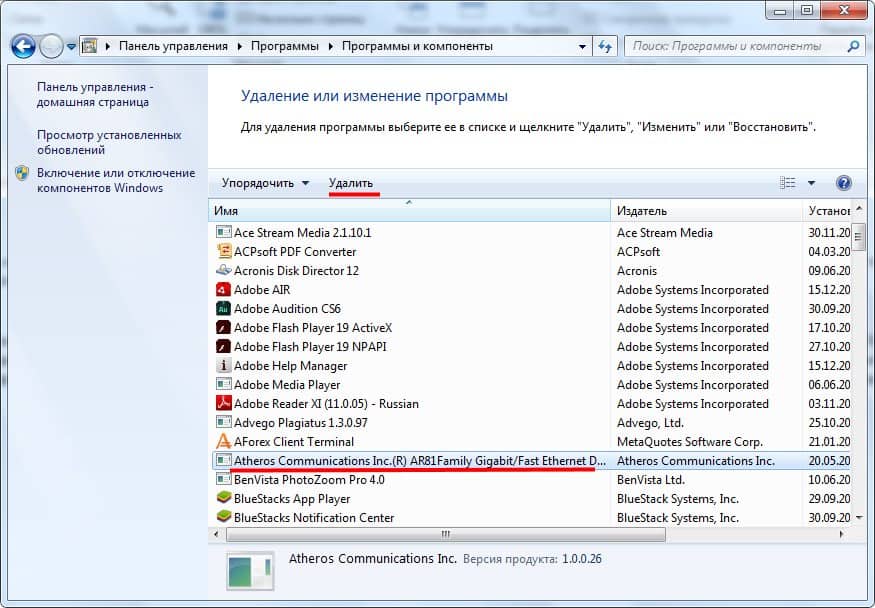The image size is (875, 608).
Task: Select Adobe Audition CS6 program name
Action: (x=287, y=308)
